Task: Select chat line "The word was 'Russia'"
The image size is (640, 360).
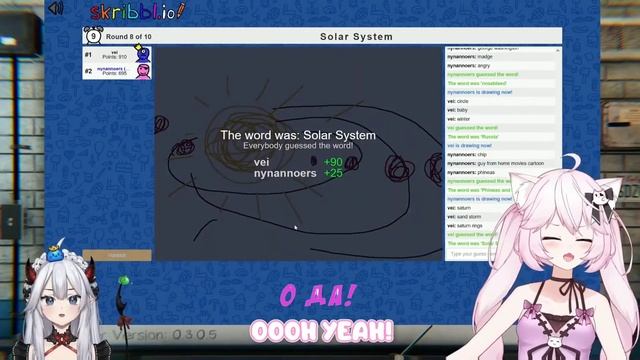Action: tap(473, 137)
